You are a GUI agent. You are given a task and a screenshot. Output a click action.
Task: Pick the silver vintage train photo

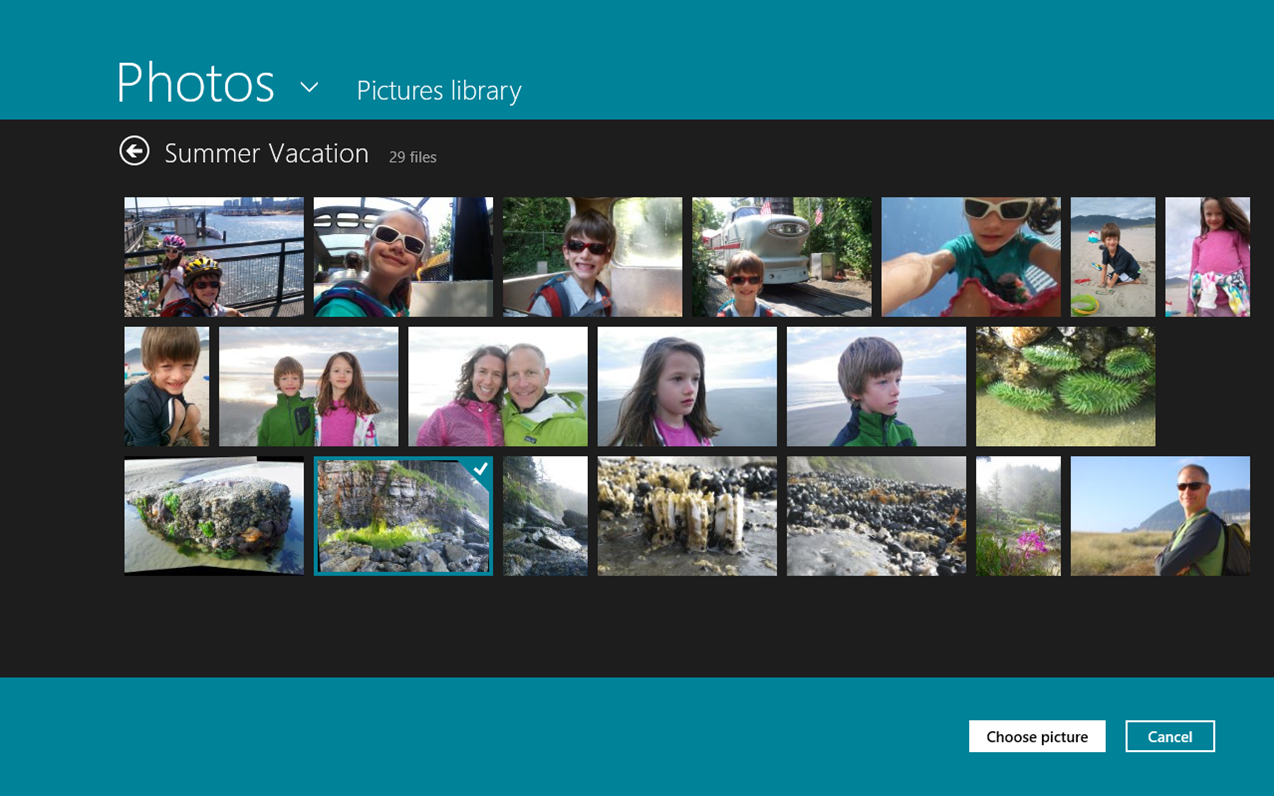point(781,257)
